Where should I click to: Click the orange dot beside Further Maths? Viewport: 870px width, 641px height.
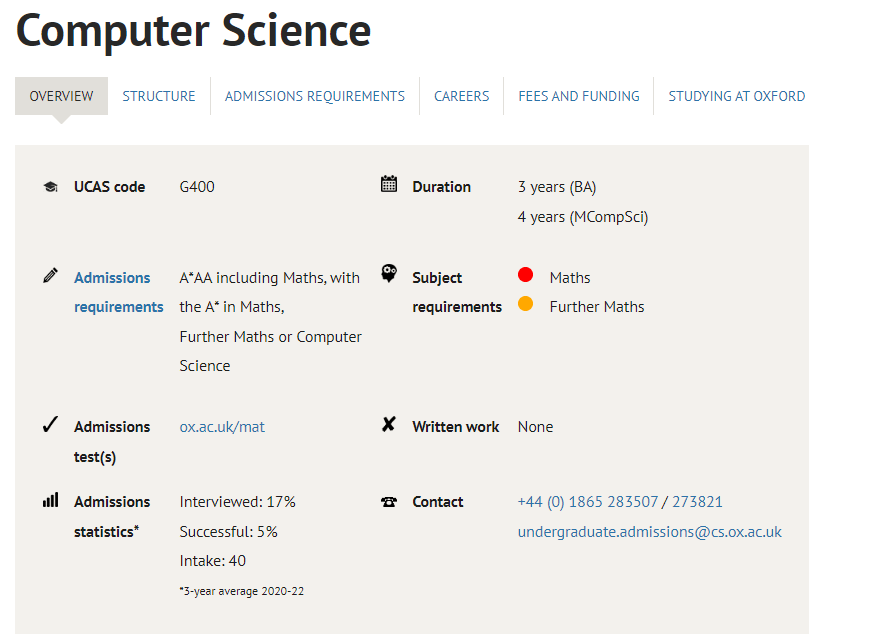click(x=526, y=305)
